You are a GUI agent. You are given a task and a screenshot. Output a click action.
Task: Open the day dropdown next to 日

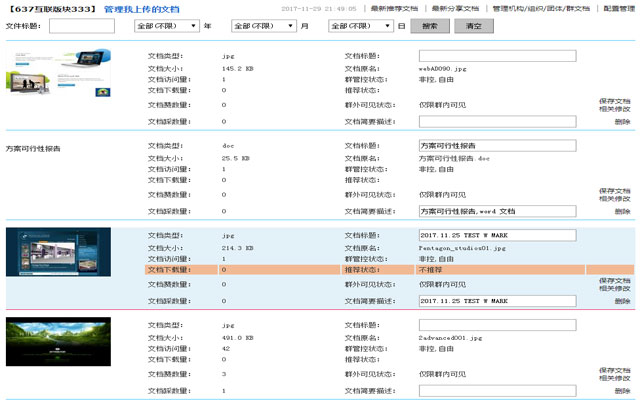pos(361,26)
